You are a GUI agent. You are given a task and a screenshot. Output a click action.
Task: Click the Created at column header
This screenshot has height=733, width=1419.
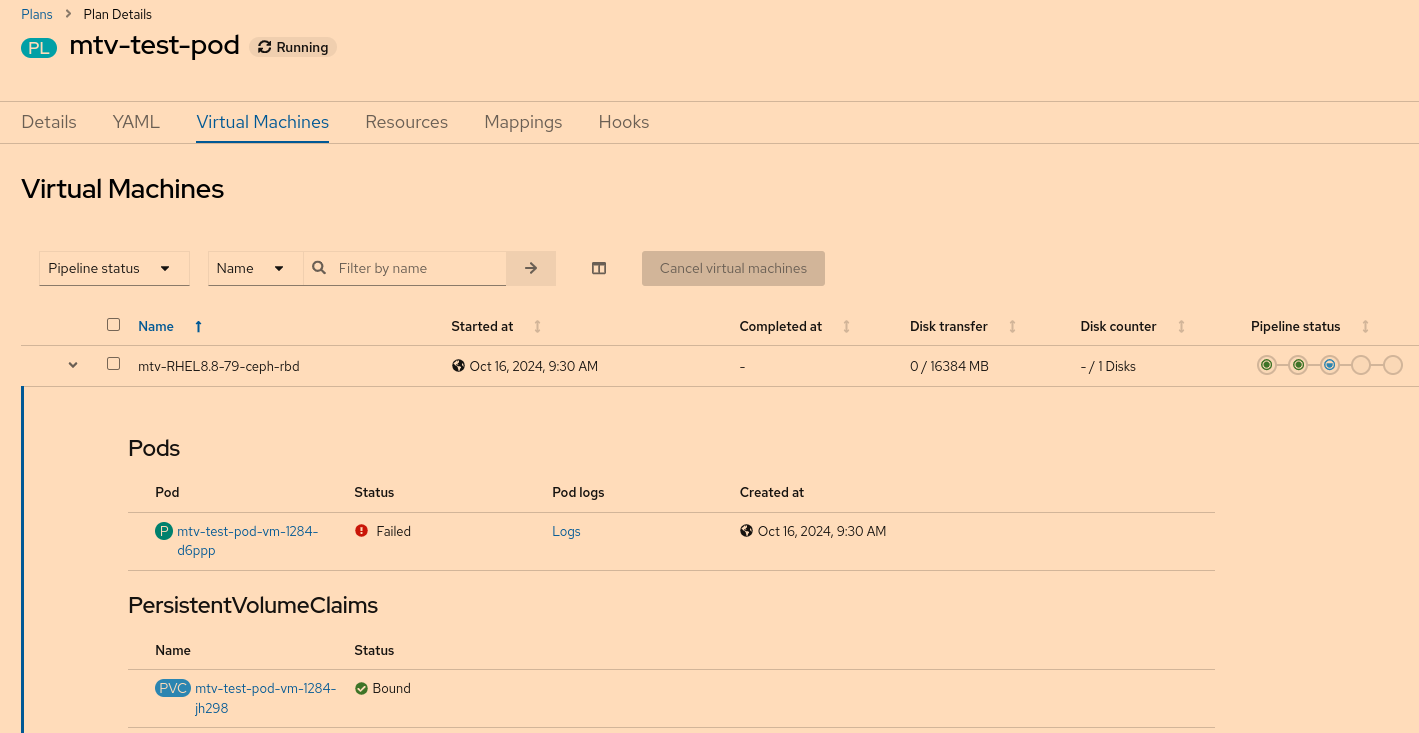(772, 492)
